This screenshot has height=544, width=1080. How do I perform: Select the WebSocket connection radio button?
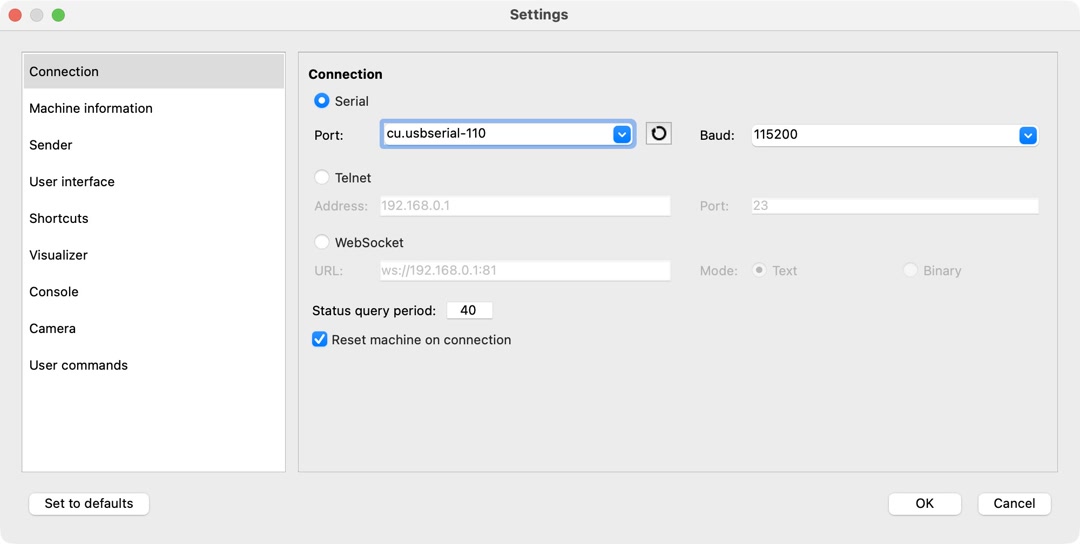[x=322, y=242]
